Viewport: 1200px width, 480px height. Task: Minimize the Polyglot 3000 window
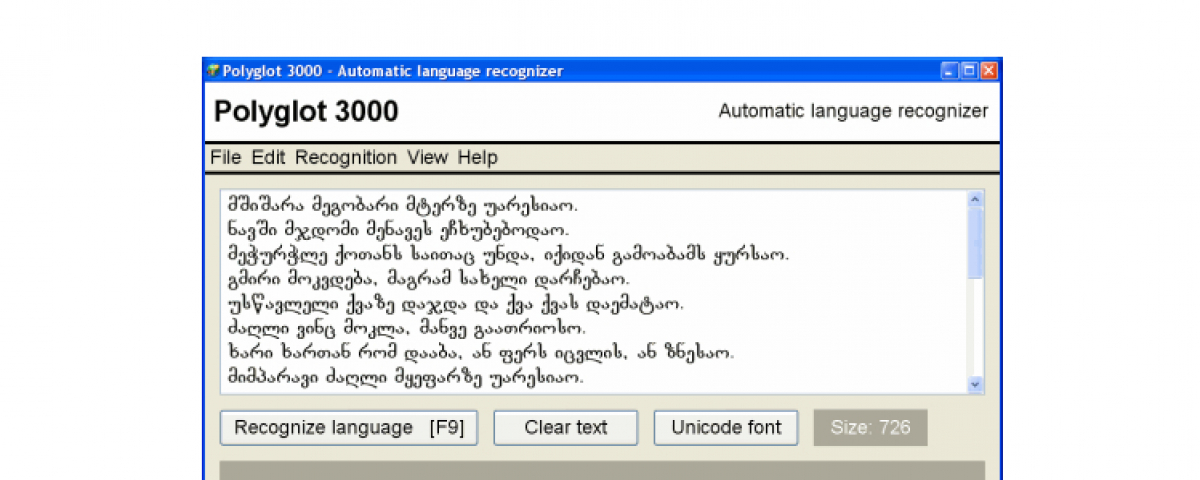coord(949,71)
